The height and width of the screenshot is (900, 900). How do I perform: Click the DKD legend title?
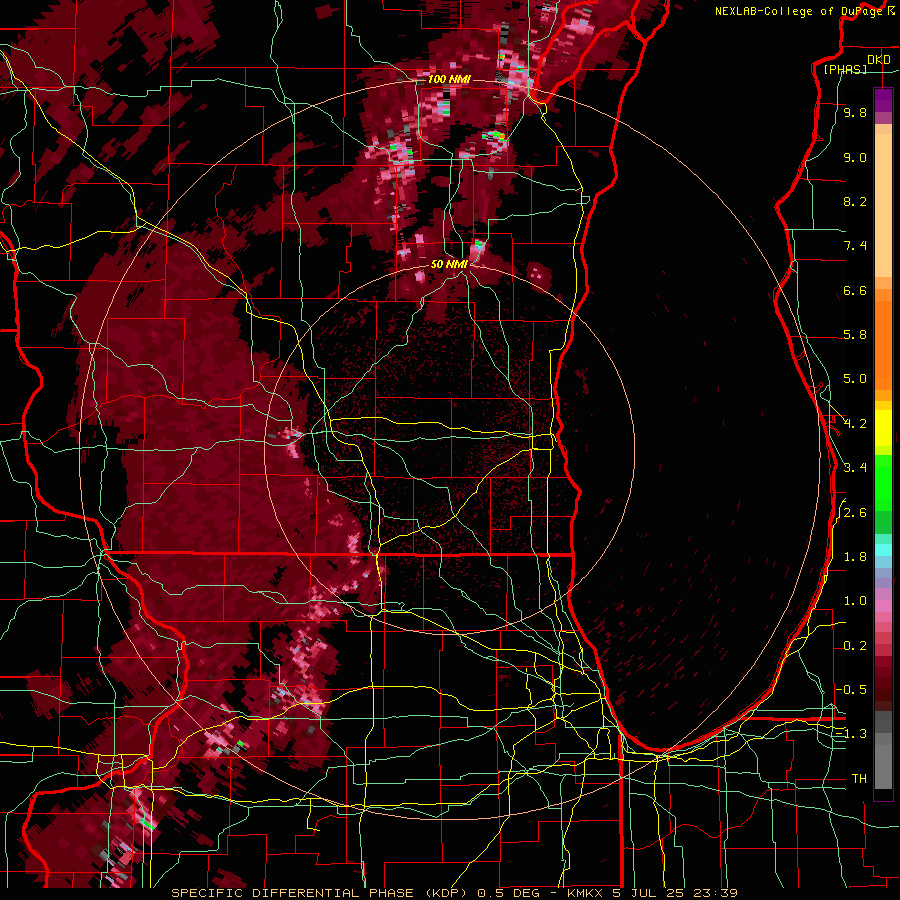879,59
